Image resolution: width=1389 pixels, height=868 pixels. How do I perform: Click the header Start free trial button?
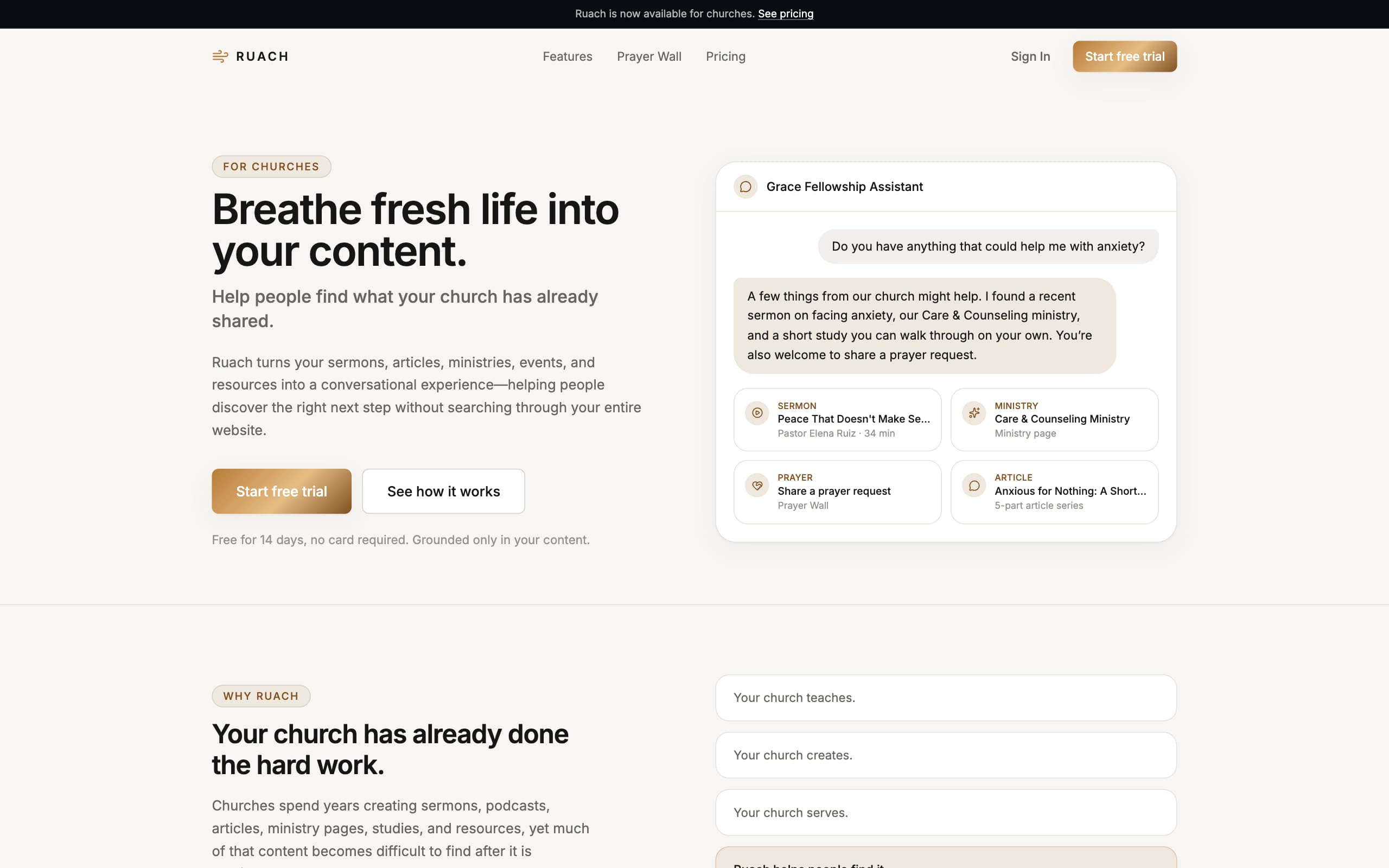click(1124, 56)
